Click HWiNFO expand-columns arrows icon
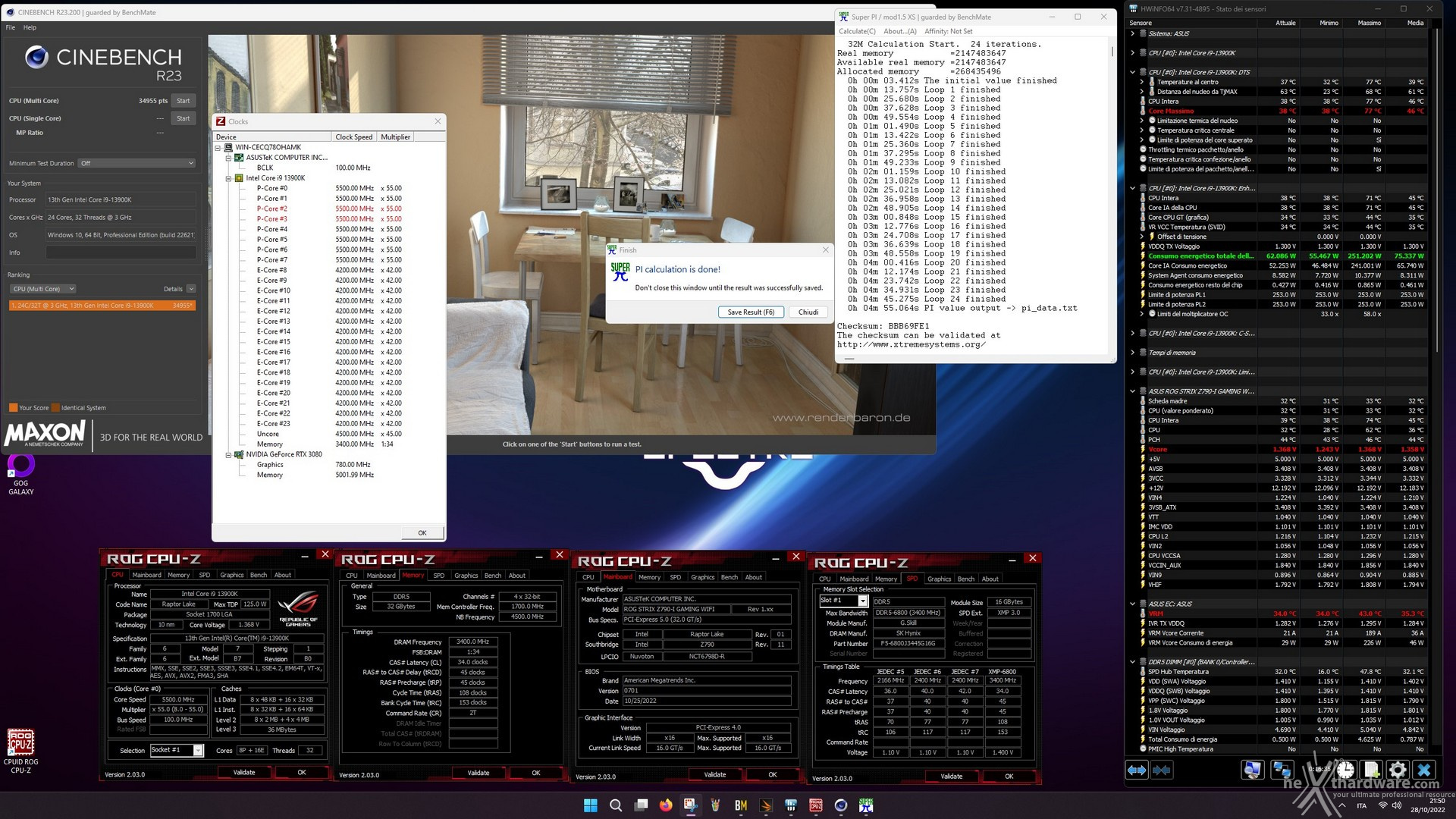This screenshot has width=1456, height=819. tap(1137, 770)
